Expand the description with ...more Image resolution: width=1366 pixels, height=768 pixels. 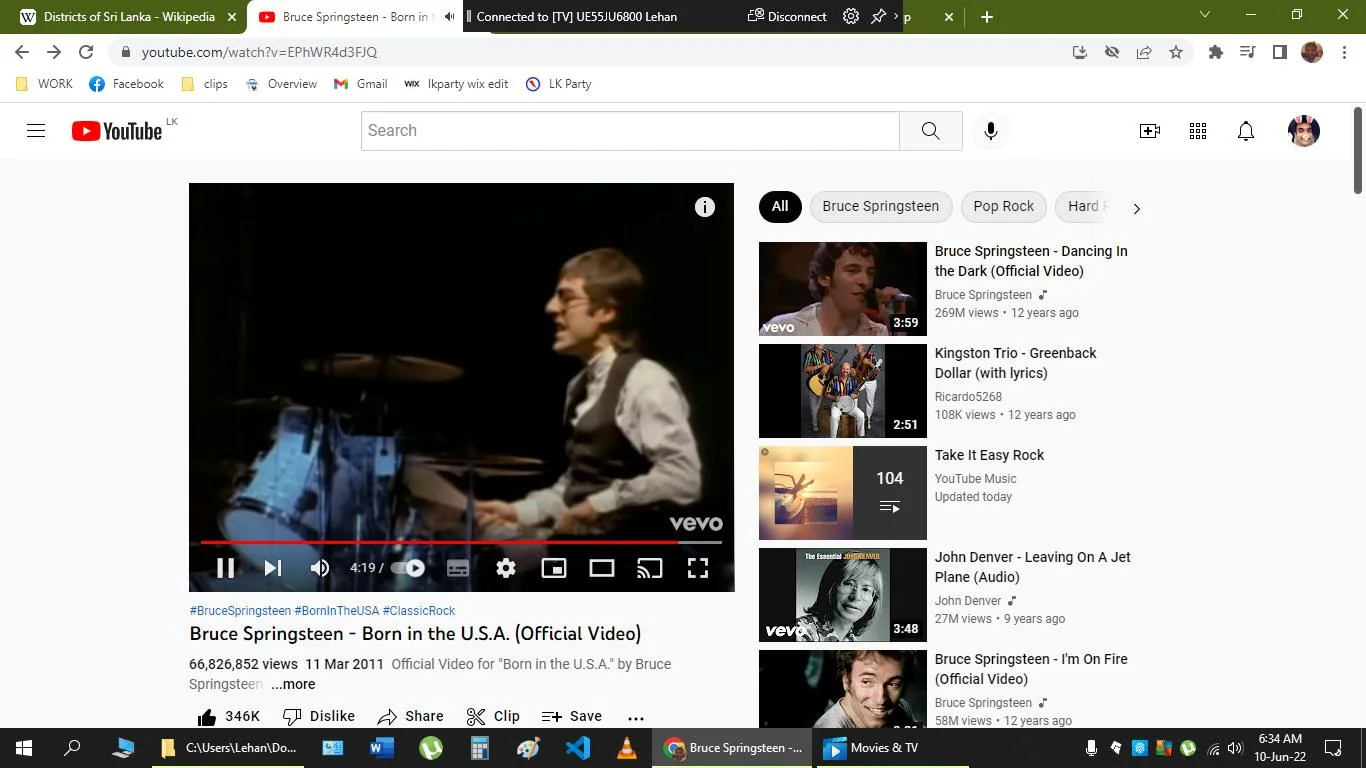[293, 684]
